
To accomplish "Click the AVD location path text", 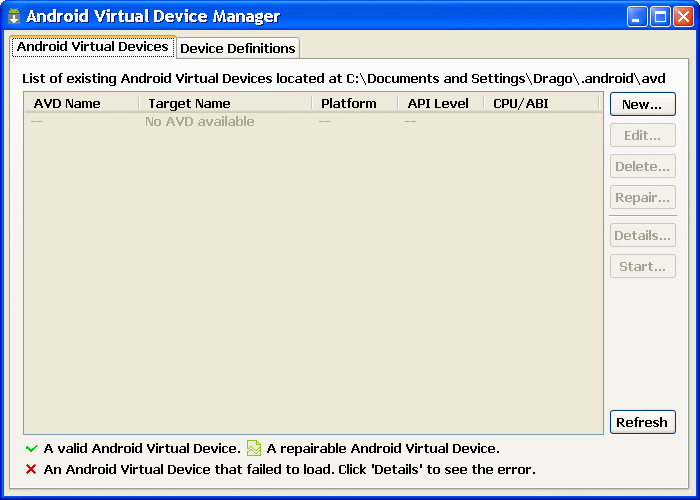I will click(x=506, y=79).
